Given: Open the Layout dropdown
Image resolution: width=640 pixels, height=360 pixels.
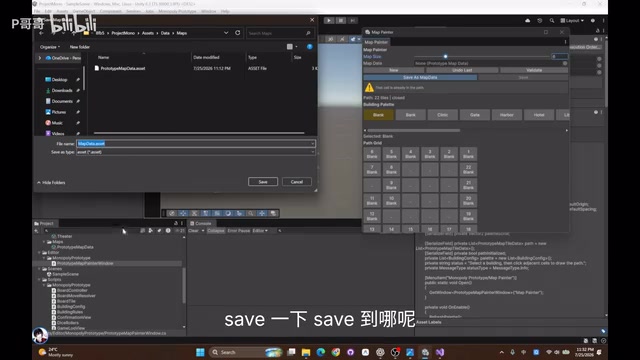Looking at the screenshot, I should click(x=572, y=20).
